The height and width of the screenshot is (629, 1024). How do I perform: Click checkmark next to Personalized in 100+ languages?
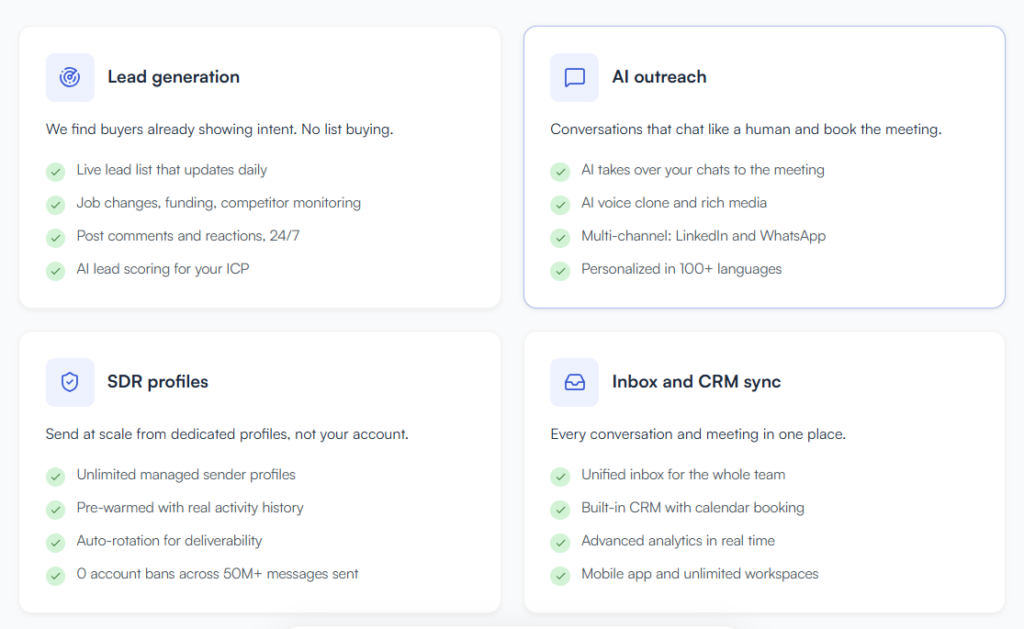coord(560,270)
